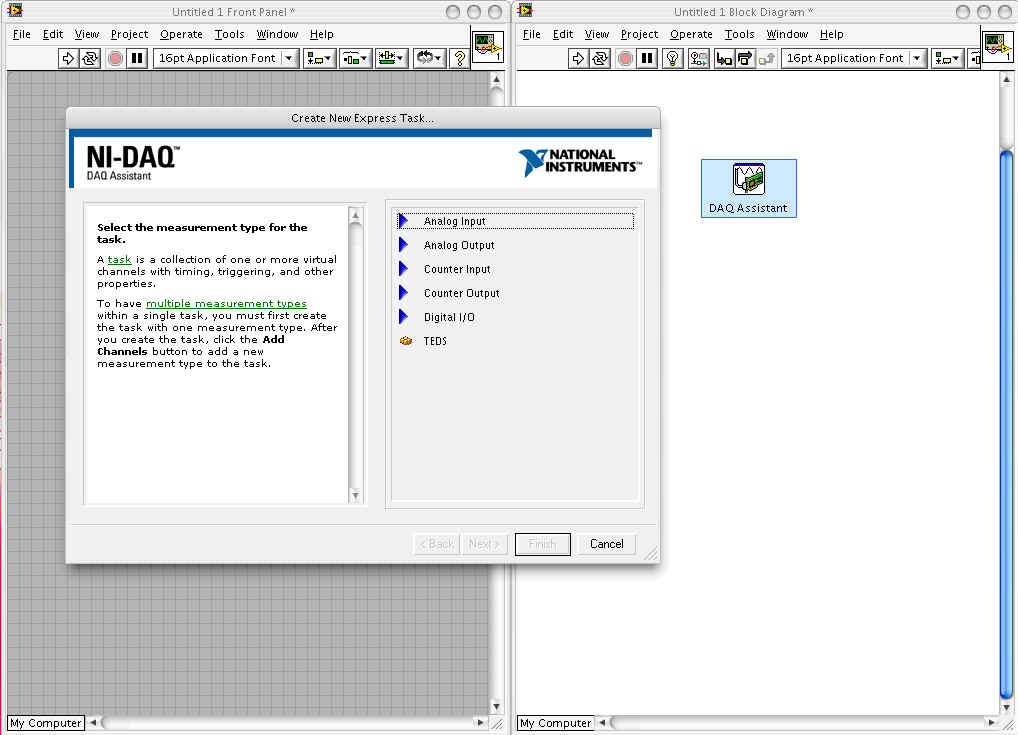Open Edit menu in Front Panel
The width and height of the screenshot is (1018, 735).
(x=53, y=34)
